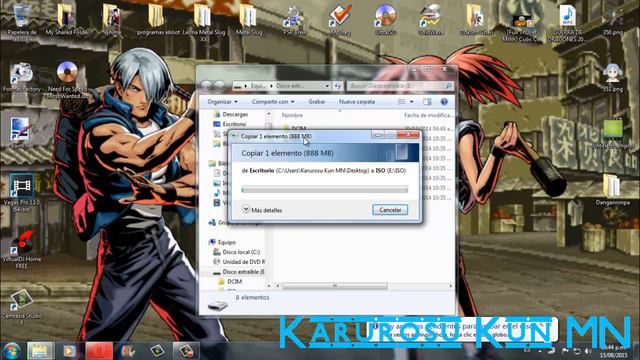Open the Leona Metal Slug folder icon
The width and height of the screenshot is (640, 360).
click(x=204, y=21)
